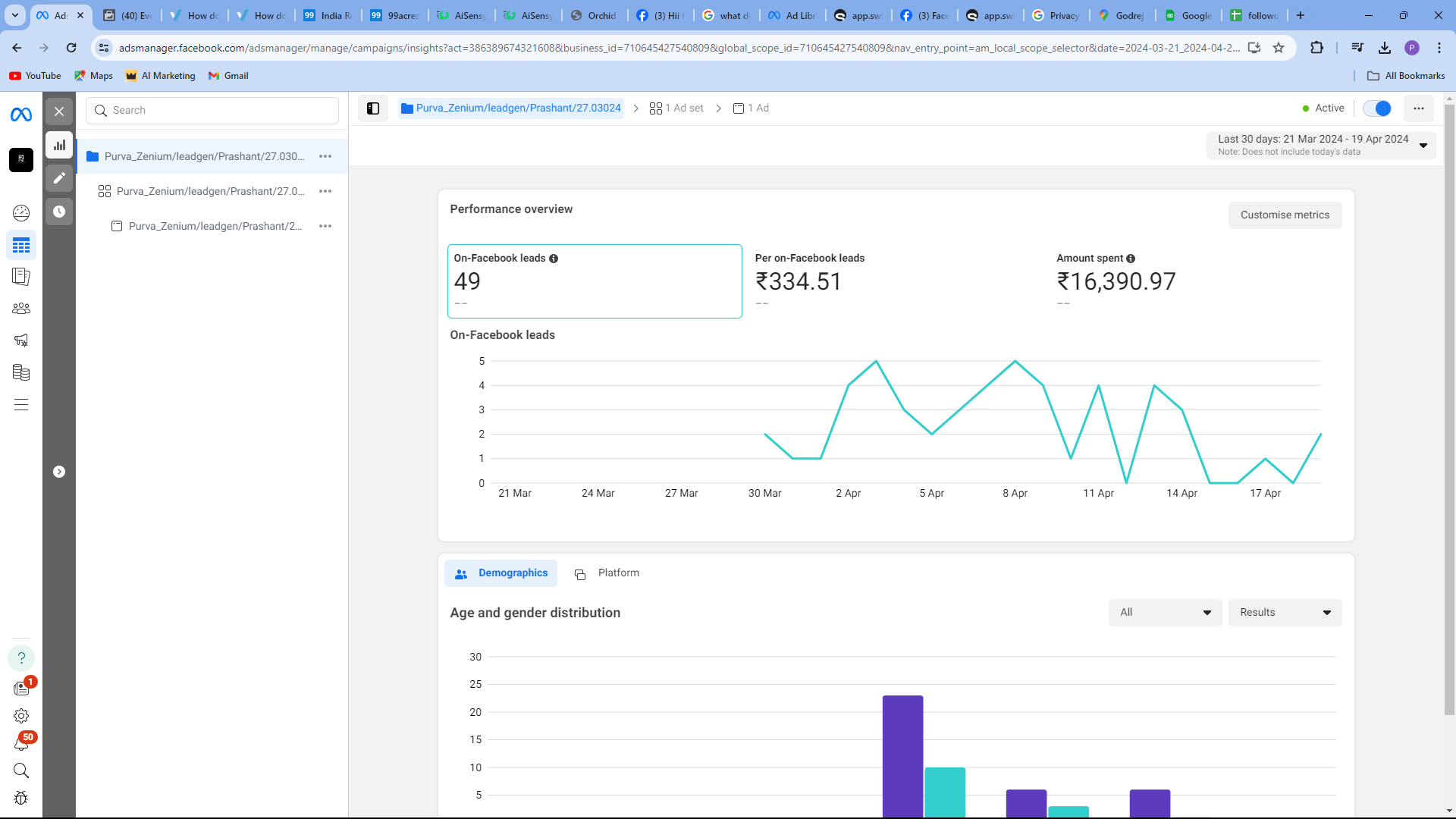Close the side panel with X button
The image size is (1456, 819).
point(59,111)
